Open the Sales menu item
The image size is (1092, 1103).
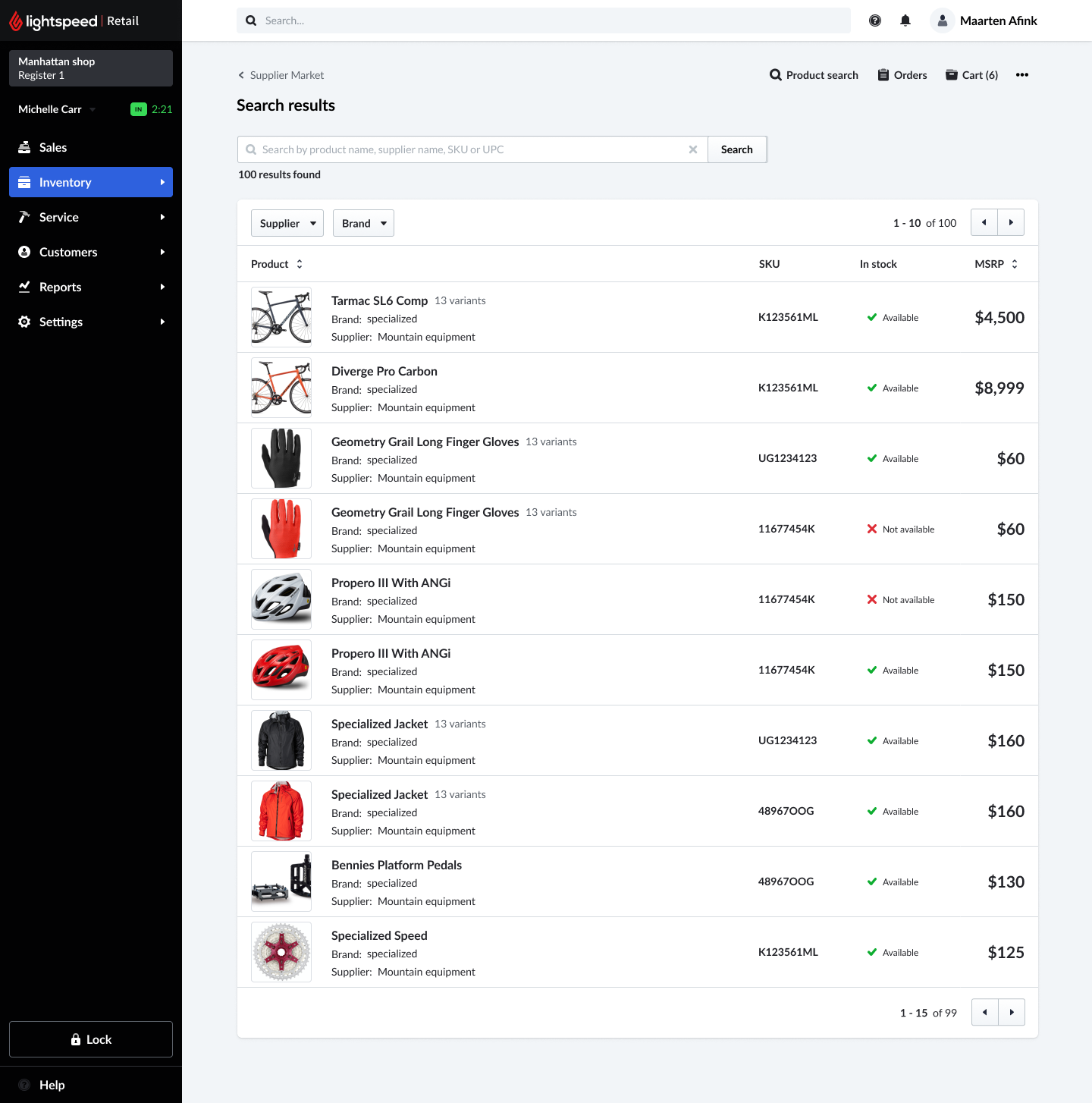91,147
